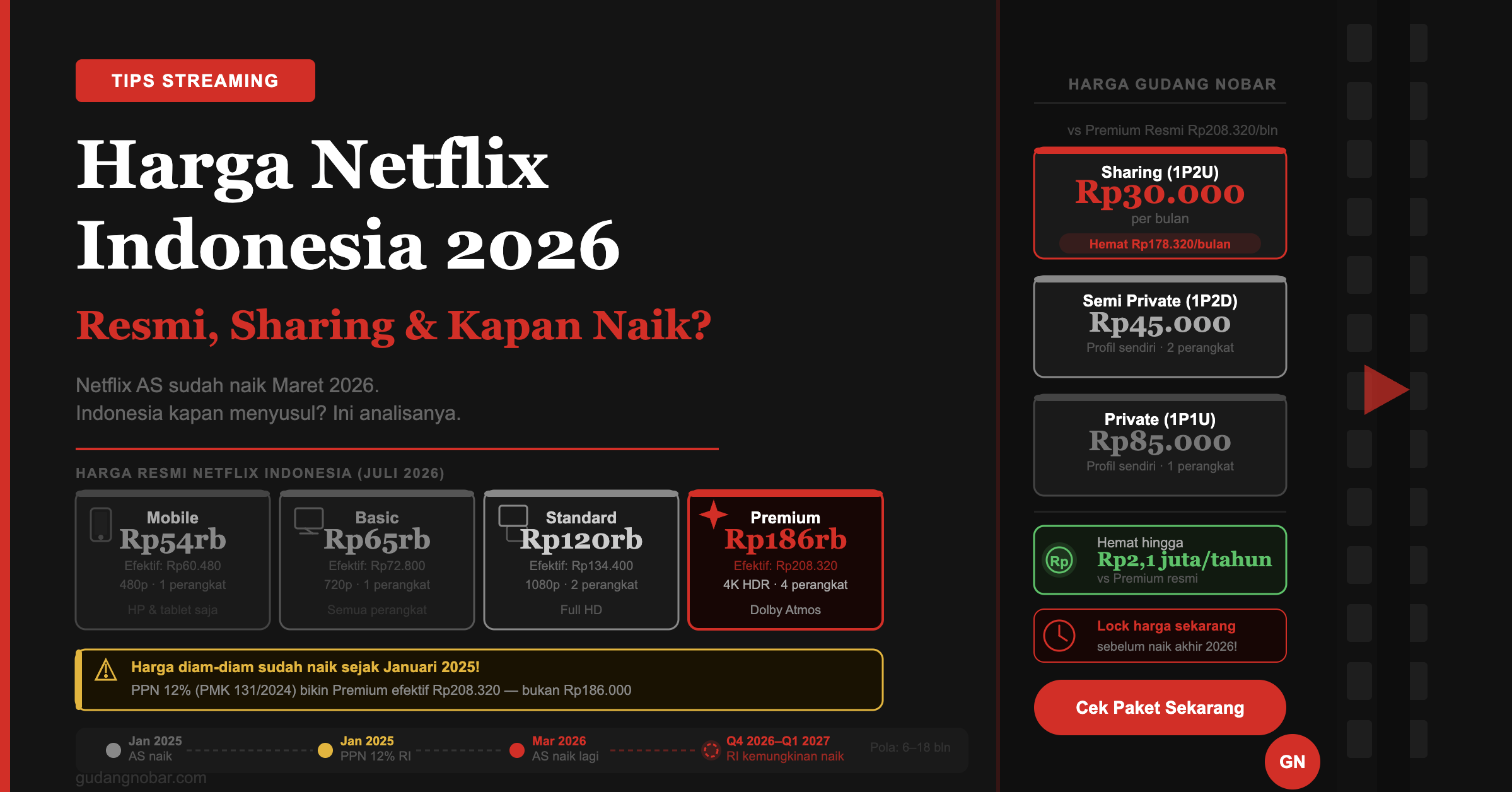Click the red star icon on Premium card
The image size is (1512, 792).
[x=714, y=515]
